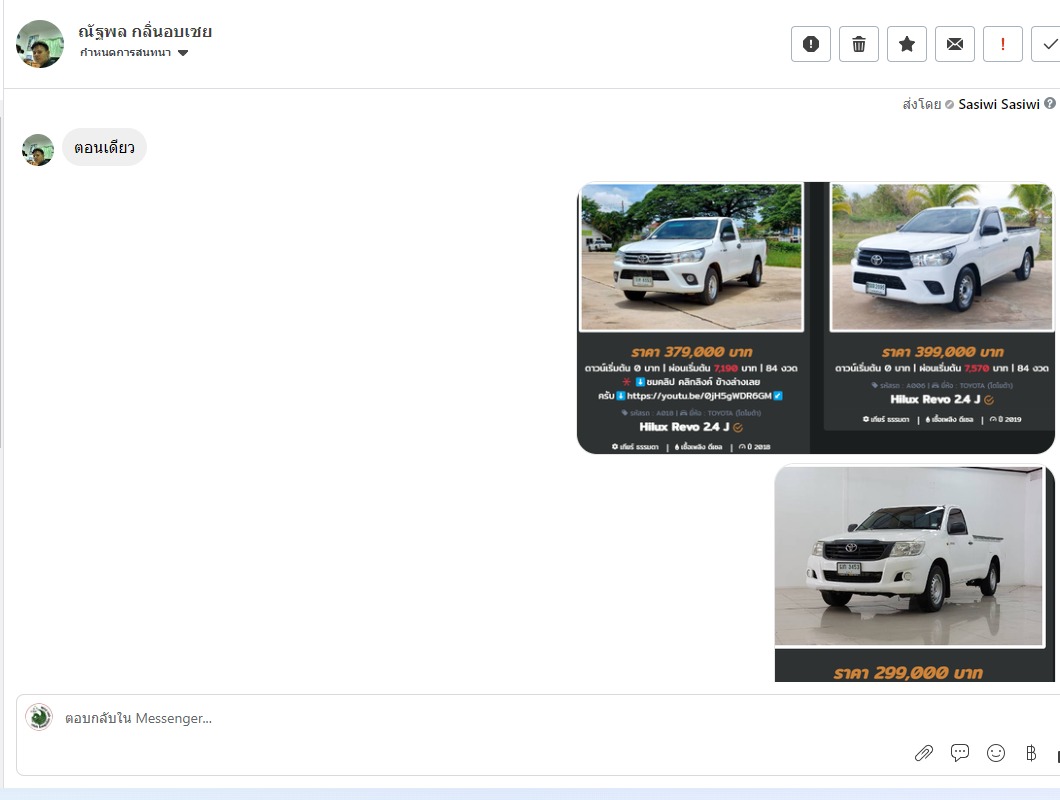Open the 399,000 baht Hilux Revo image
This screenshot has width=1060, height=800.
(942, 317)
